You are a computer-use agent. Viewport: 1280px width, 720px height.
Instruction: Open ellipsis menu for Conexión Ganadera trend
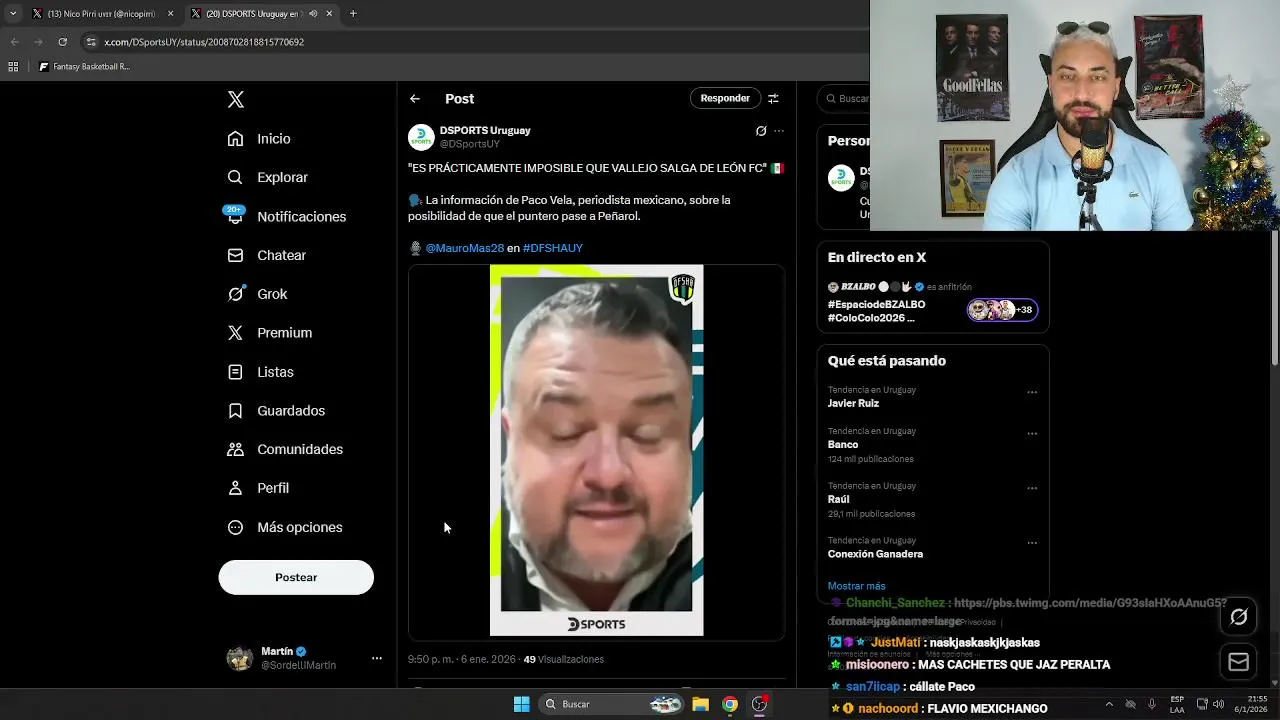[x=1032, y=543]
